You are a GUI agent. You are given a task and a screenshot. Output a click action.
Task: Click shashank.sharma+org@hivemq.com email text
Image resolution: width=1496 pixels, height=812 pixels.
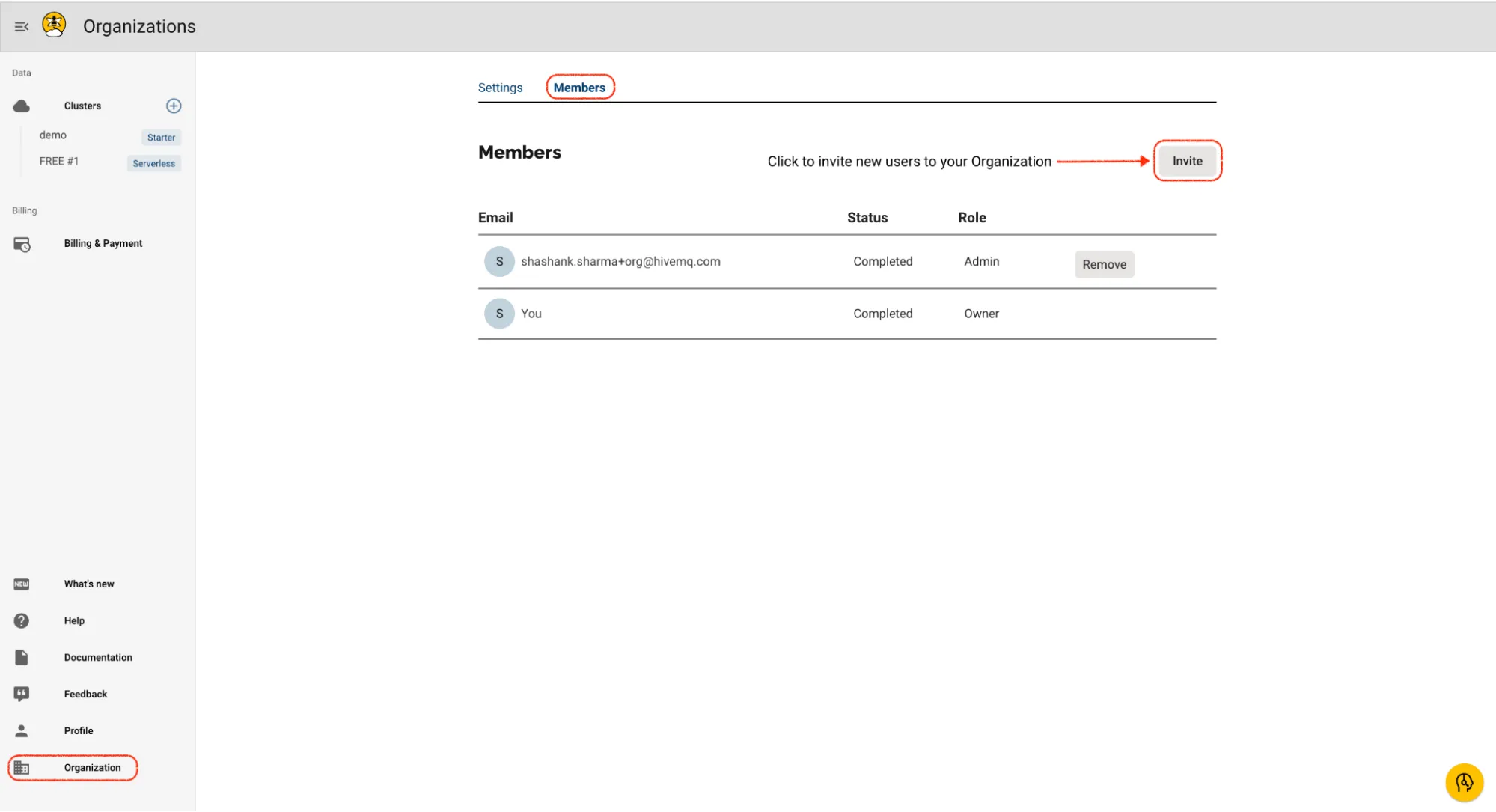coord(620,261)
